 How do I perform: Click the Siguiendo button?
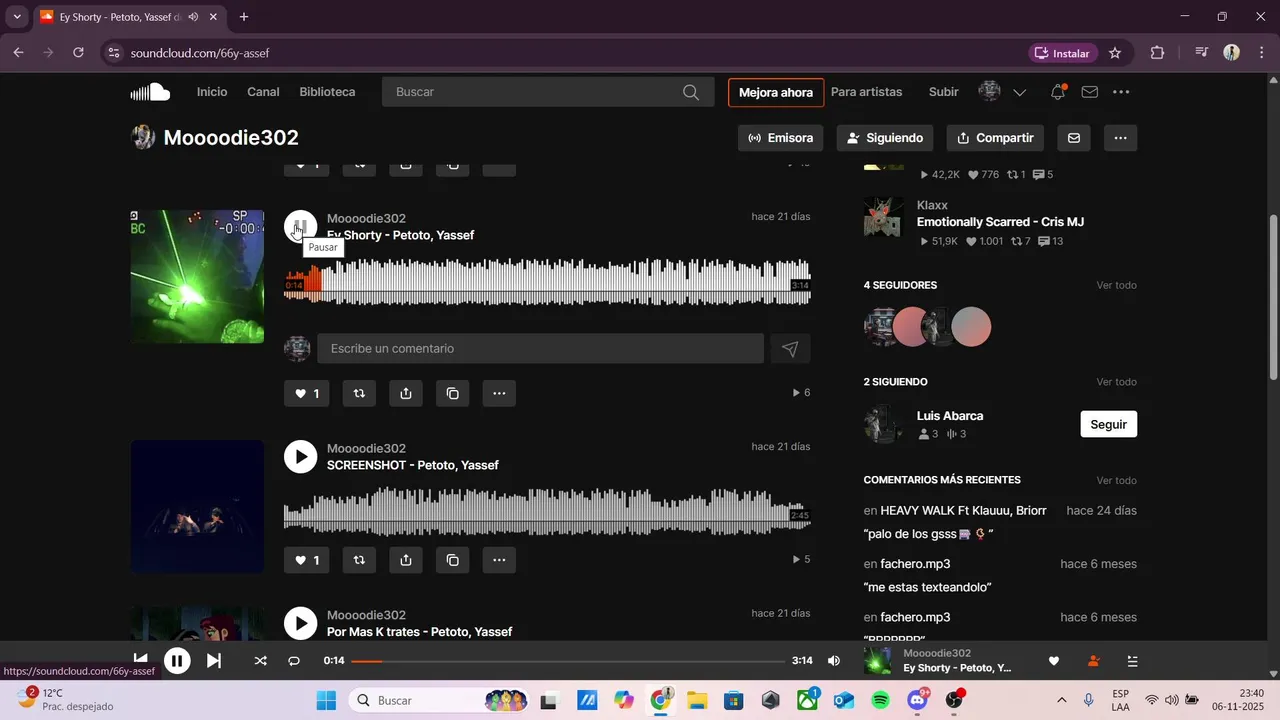click(885, 138)
